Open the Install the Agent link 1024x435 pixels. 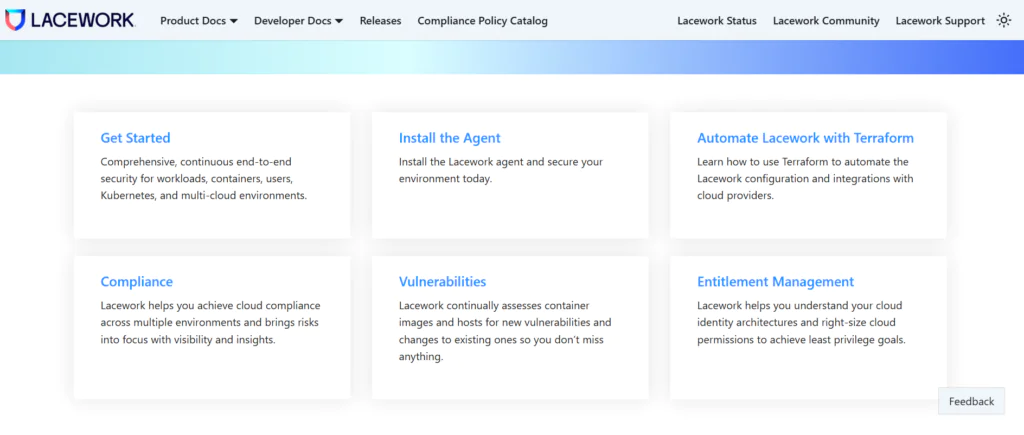pyautogui.click(x=449, y=138)
